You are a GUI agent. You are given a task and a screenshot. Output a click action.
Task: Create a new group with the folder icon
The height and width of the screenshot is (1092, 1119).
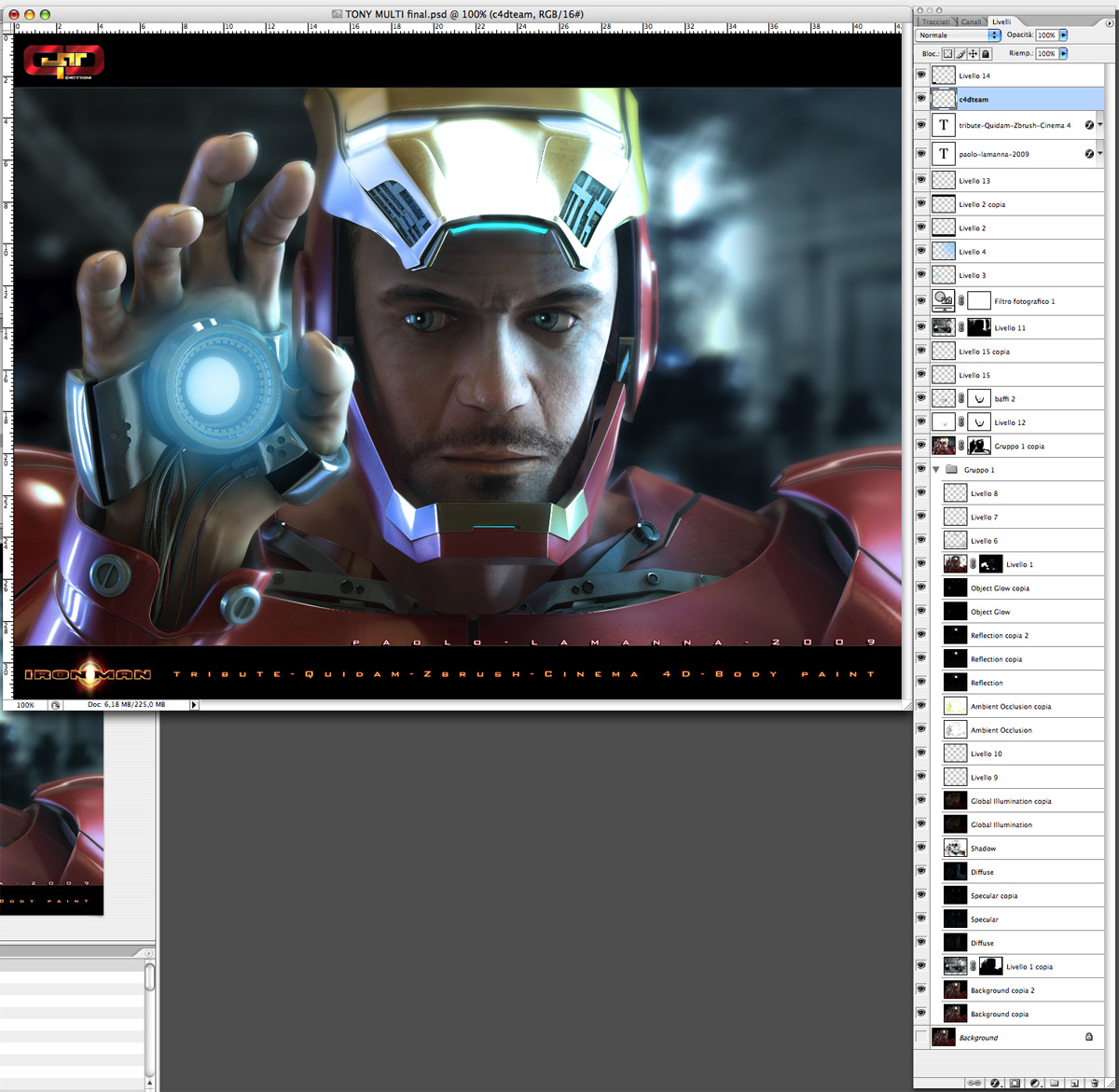click(1055, 1083)
